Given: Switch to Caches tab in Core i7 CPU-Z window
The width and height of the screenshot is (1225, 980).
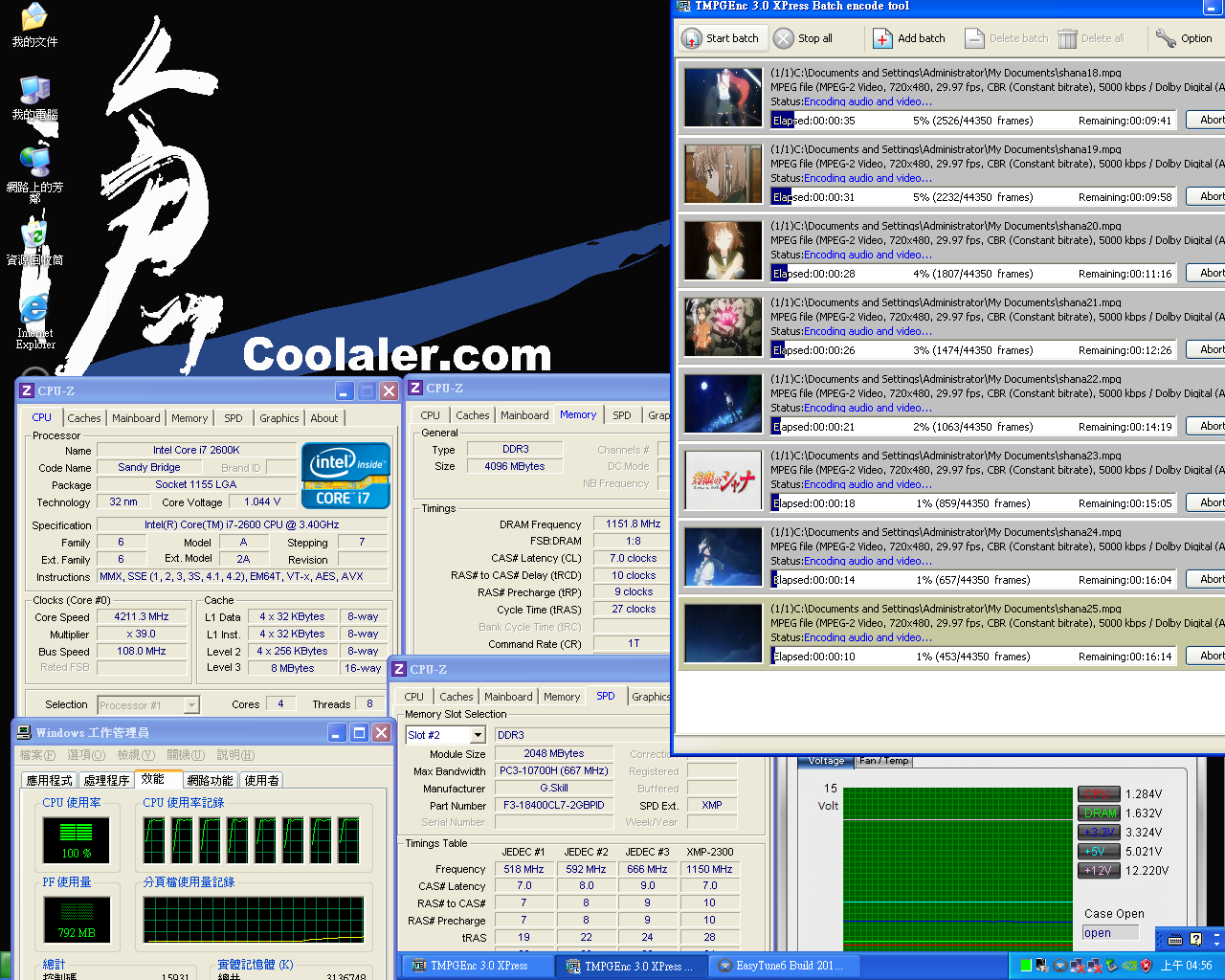Looking at the screenshot, I should (x=84, y=418).
